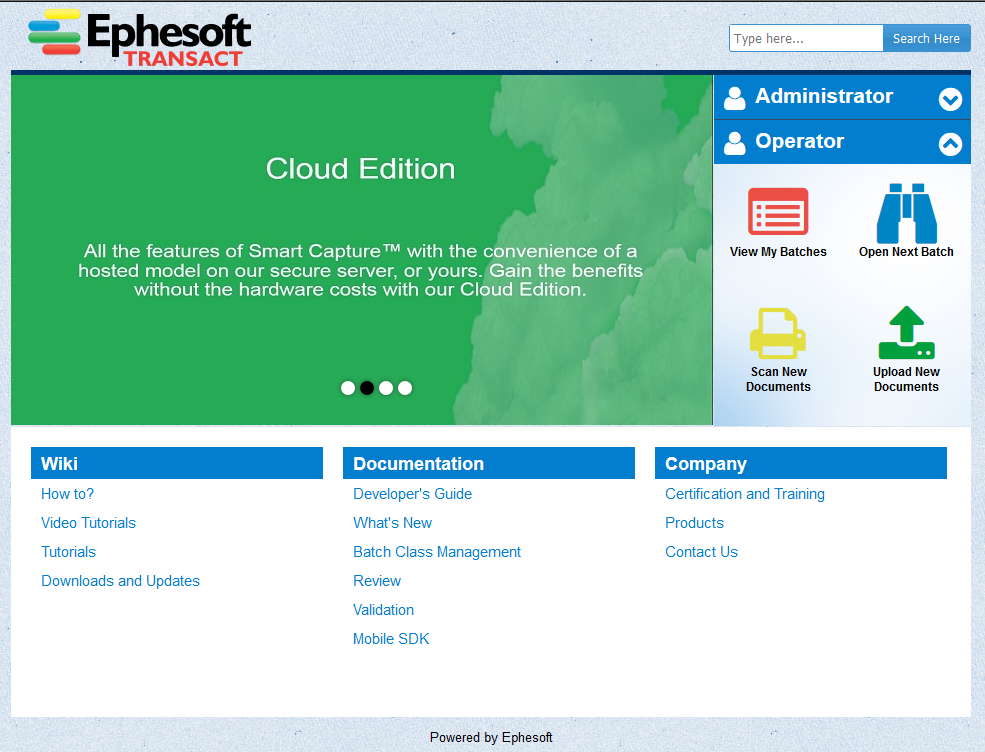985x752 pixels.
Task: Click the Scan New Documents printer icon
Action: 778,333
